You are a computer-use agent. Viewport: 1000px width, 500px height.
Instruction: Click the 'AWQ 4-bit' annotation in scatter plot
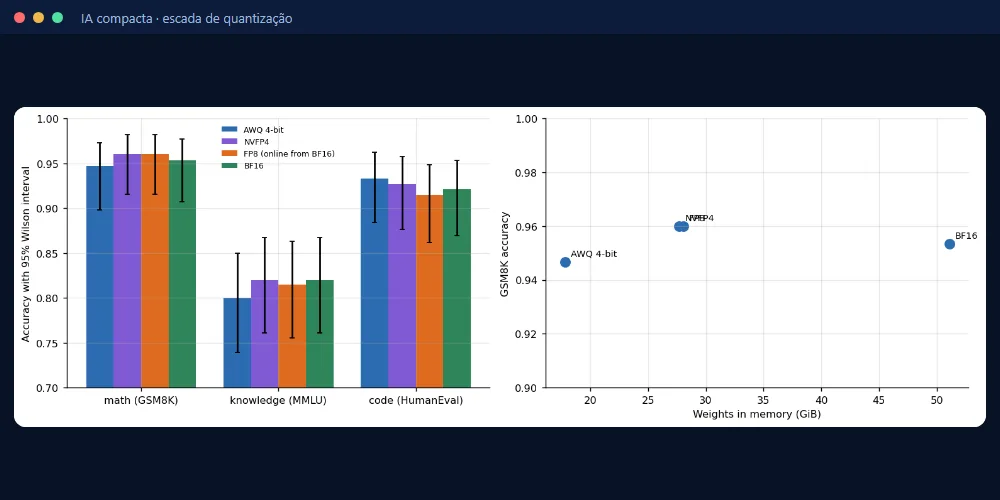click(594, 254)
